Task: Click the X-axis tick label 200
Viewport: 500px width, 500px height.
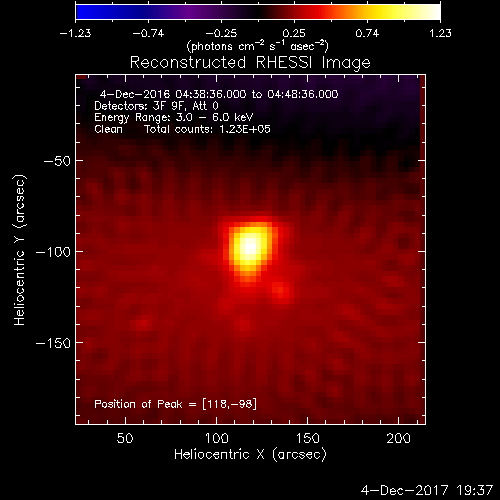Action: pyautogui.click(x=399, y=438)
